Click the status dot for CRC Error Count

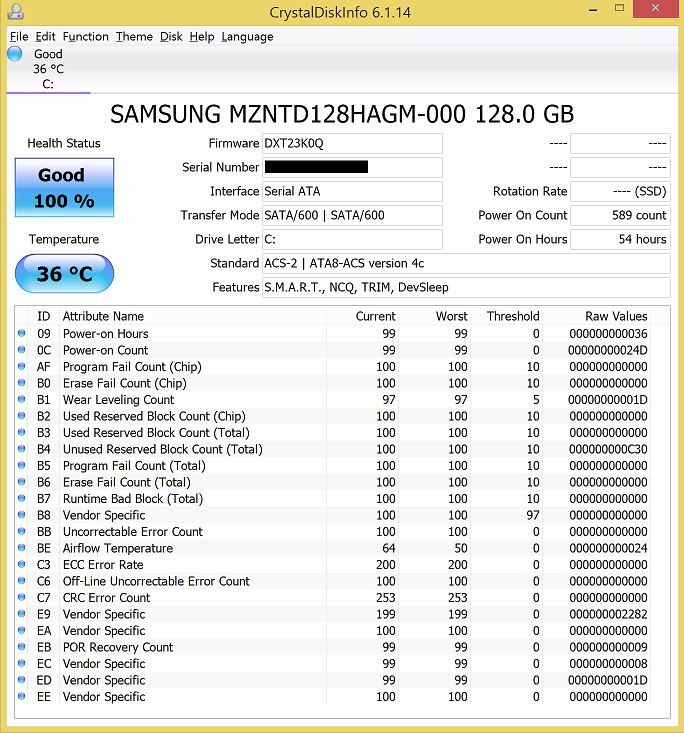[22, 597]
